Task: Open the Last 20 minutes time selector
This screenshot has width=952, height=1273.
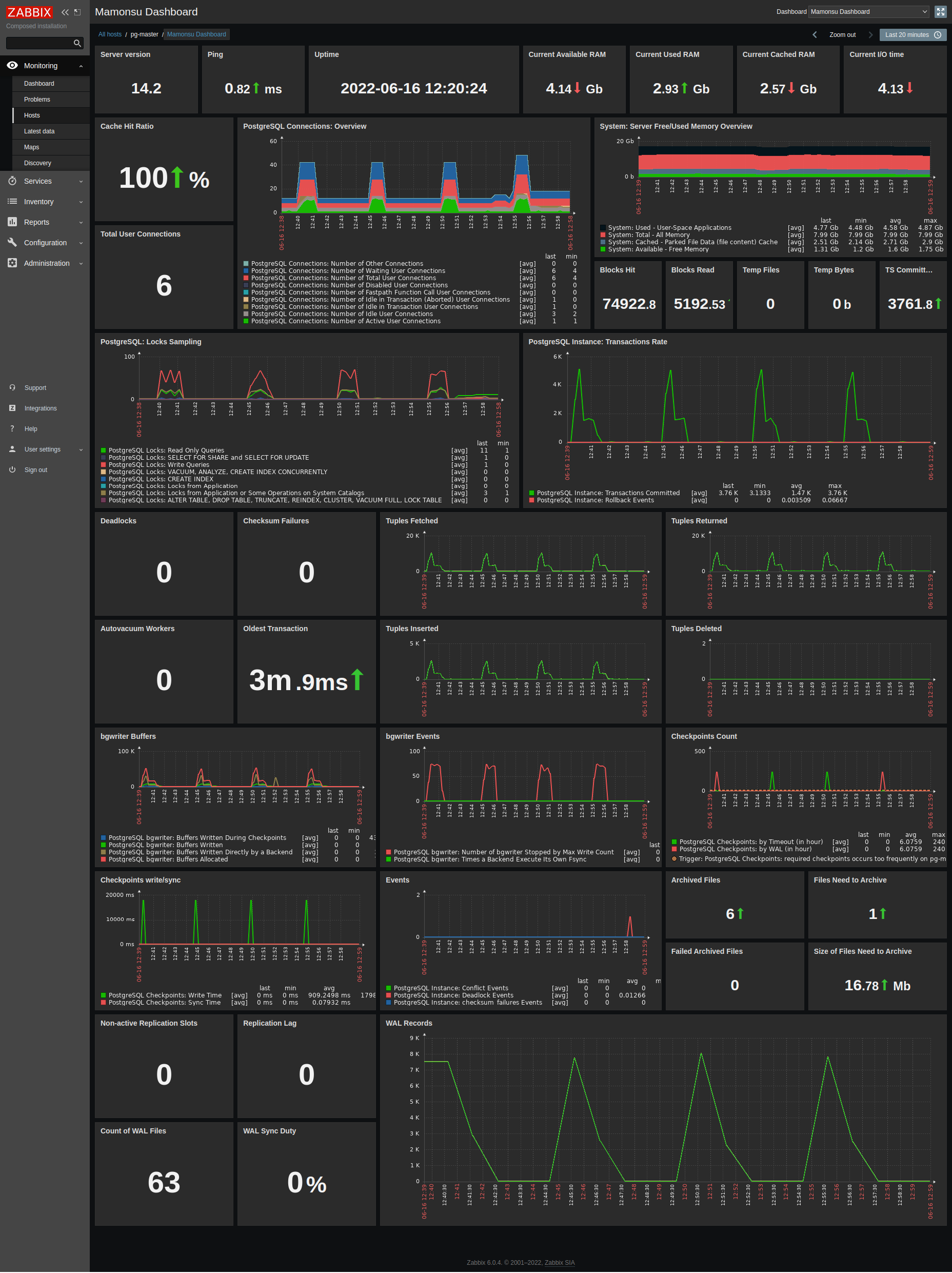Action: pyautogui.click(x=913, y=35)
